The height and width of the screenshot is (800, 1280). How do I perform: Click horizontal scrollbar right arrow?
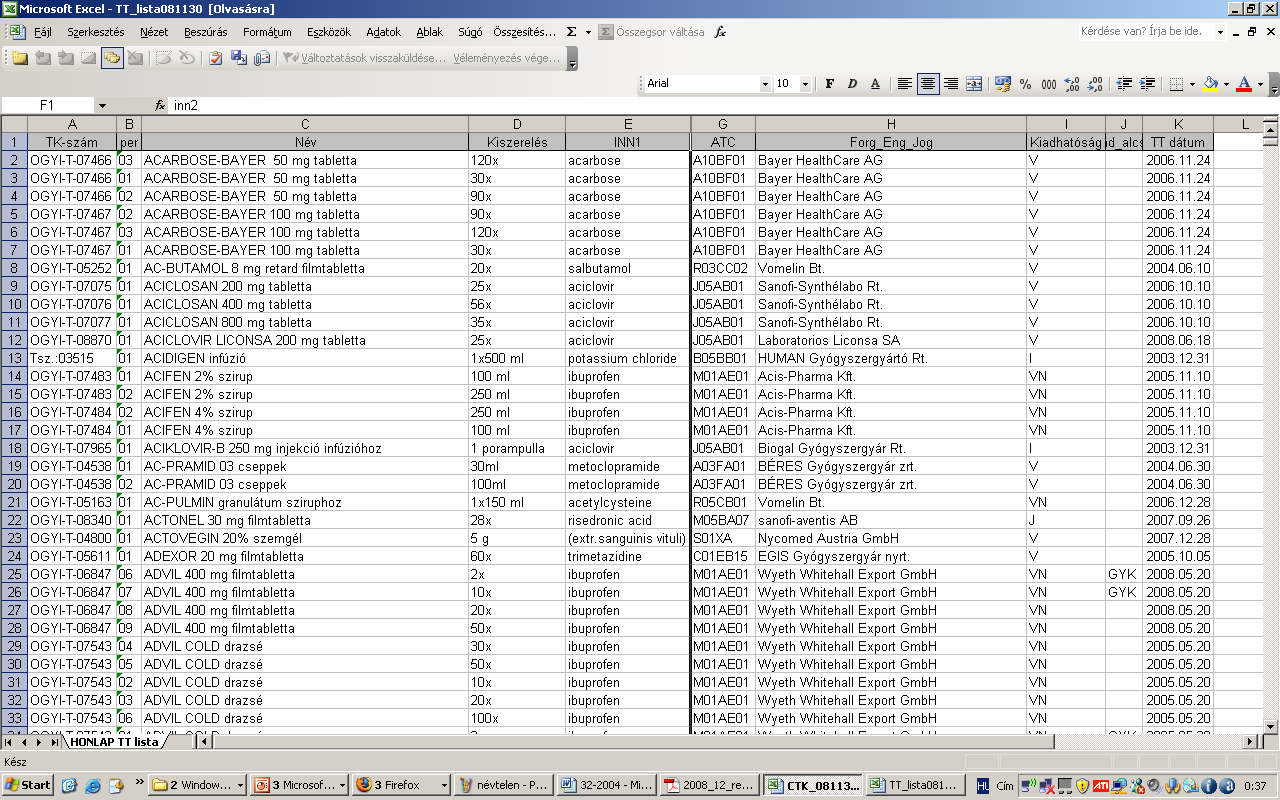[x=1251, y=742]
